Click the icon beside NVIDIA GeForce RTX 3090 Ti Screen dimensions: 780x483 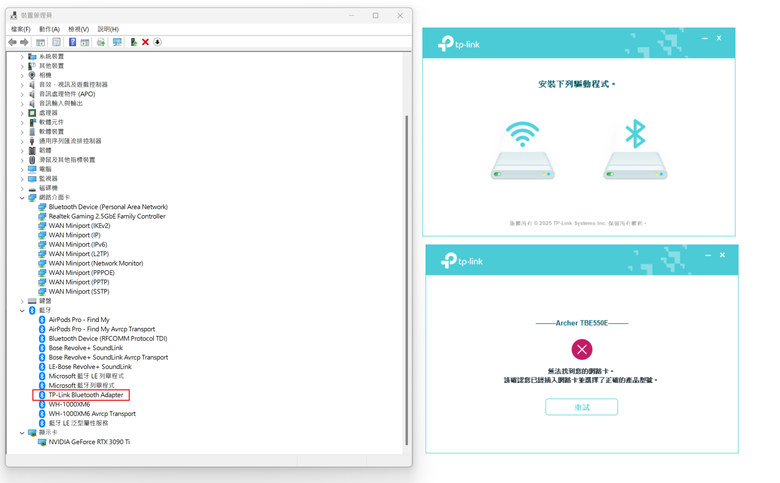pos(42,442)
